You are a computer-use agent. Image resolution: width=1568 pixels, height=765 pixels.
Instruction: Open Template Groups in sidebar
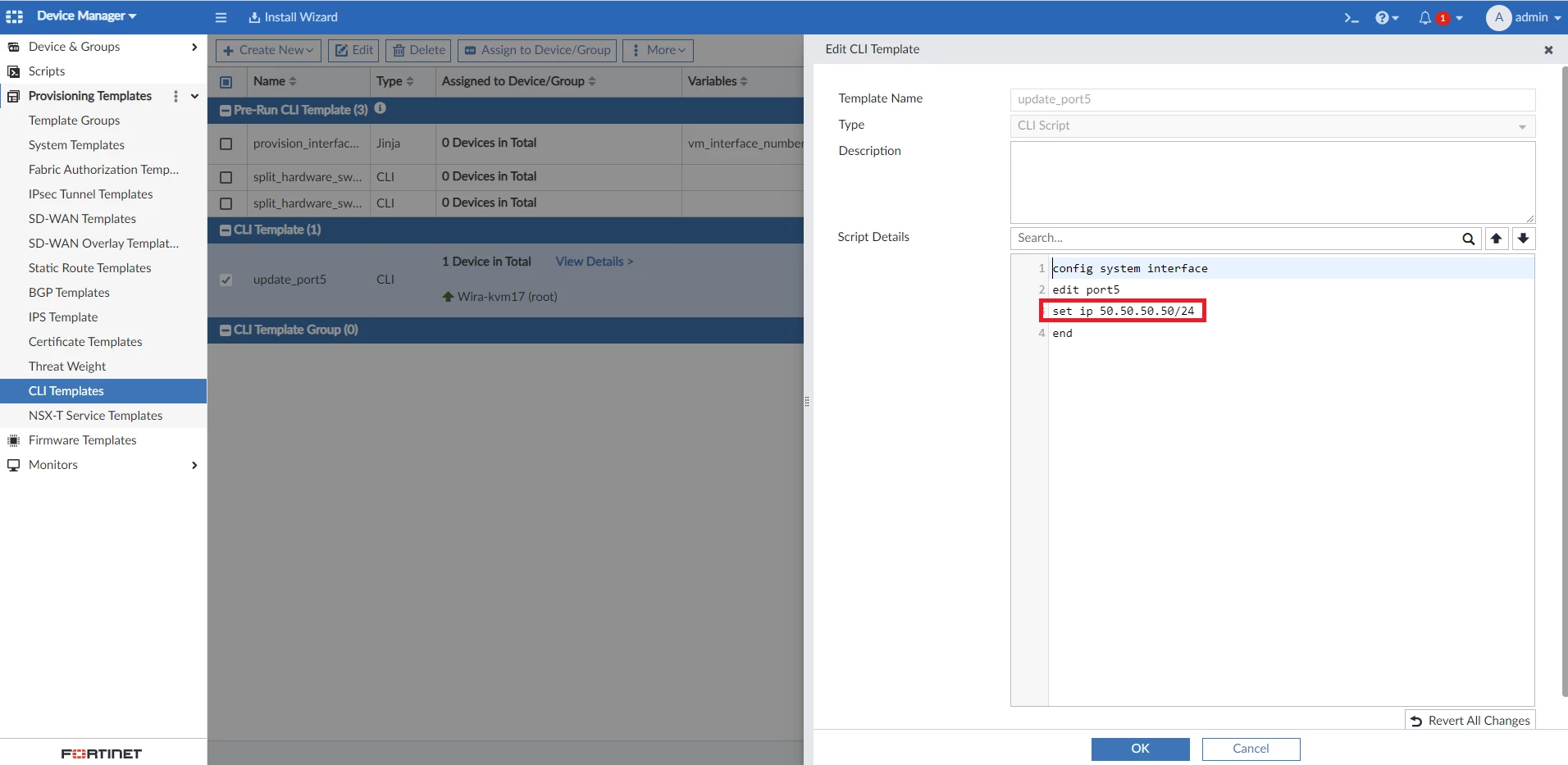click(x=74, y=121)
